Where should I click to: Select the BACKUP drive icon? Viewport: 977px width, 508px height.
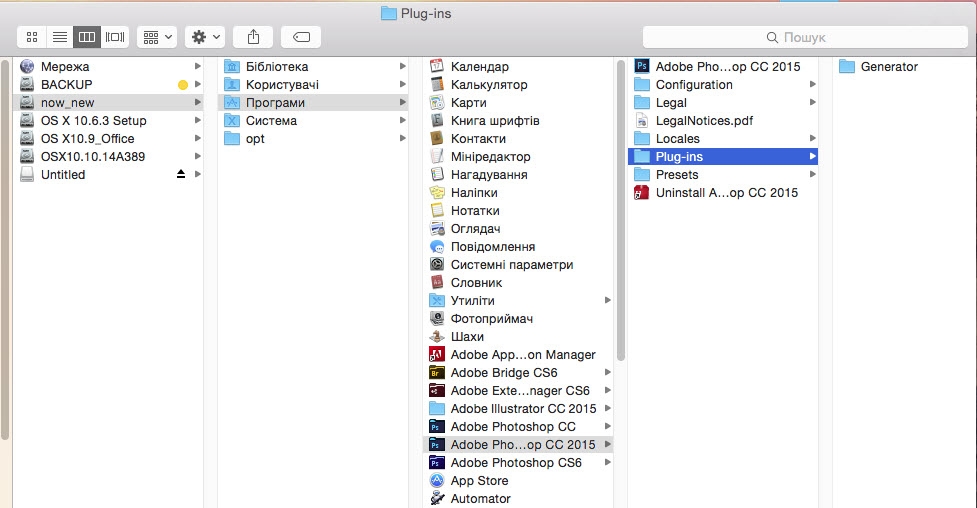coord(27,84)
